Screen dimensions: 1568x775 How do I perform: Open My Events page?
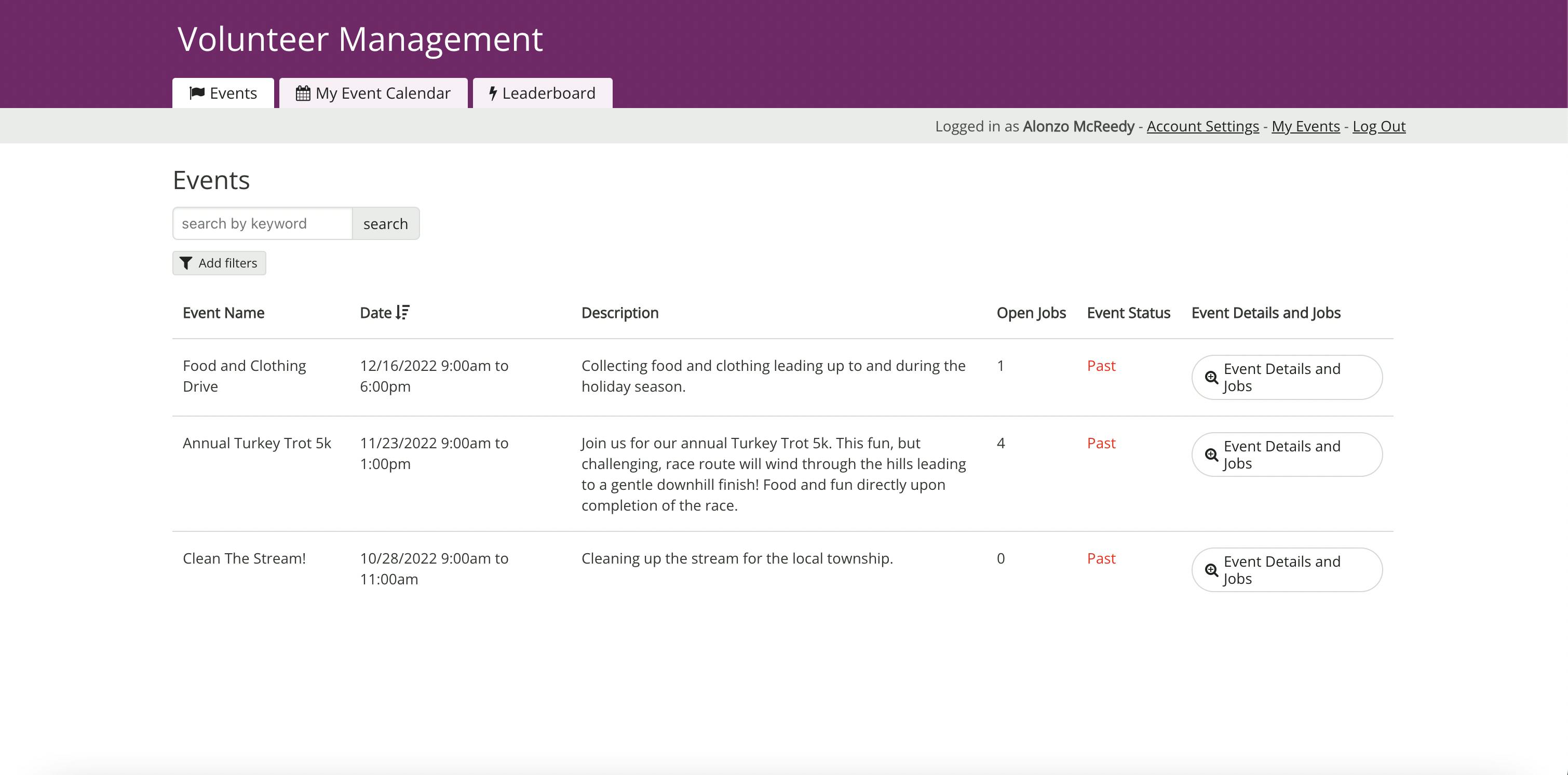tap(1305, 126)
